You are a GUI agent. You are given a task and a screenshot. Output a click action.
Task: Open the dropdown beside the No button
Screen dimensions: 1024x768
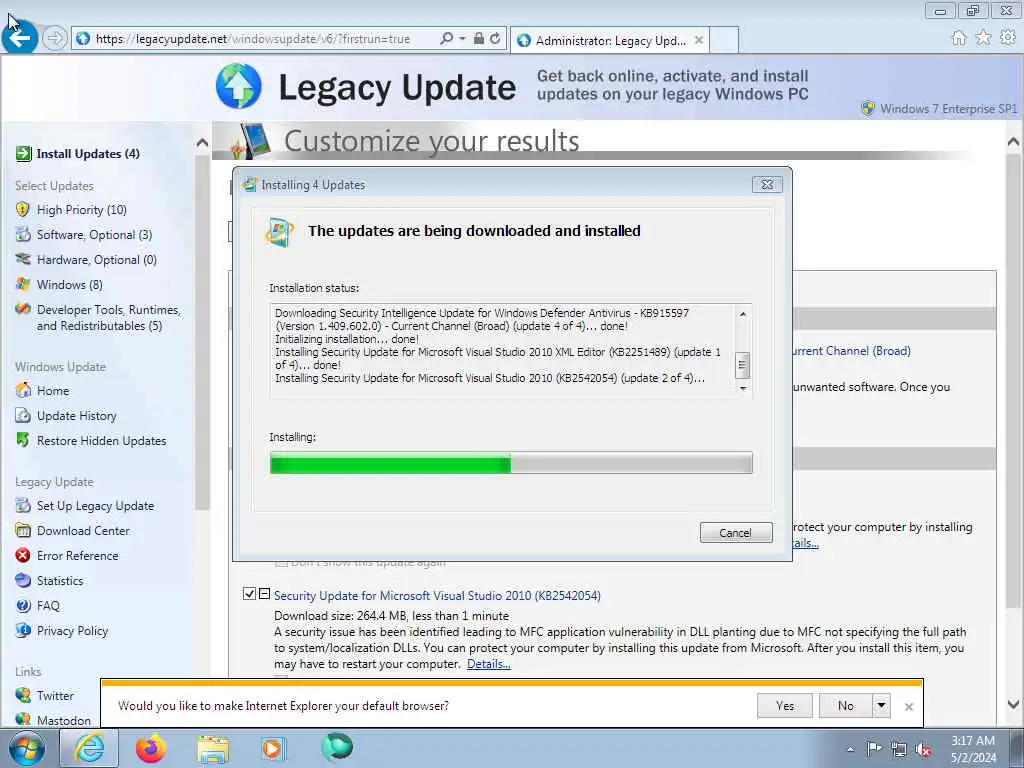click(x=881, y=705)
